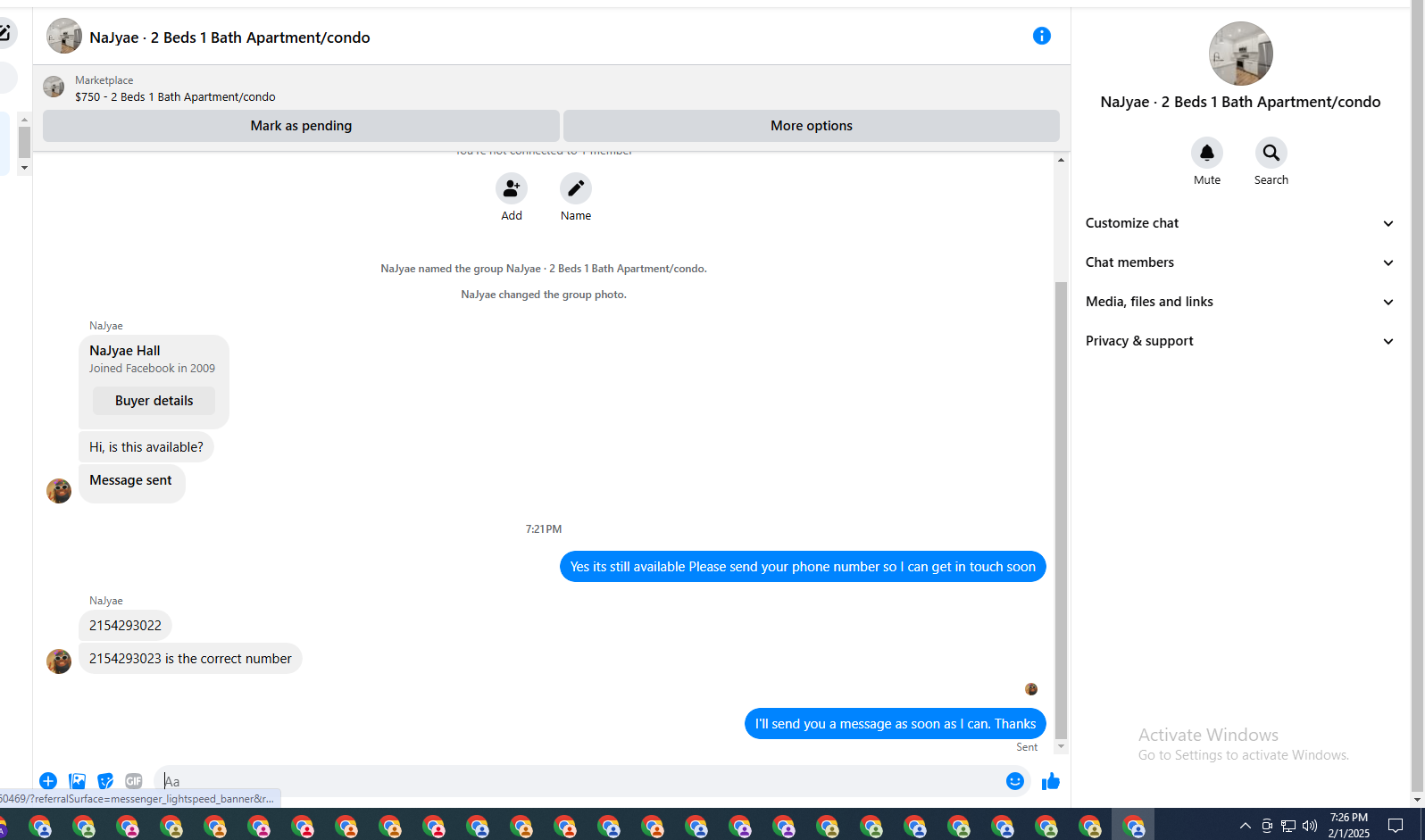The image size is (1425, 840).
Task: Click the conversation title in header
Action: pyautogui.click(x=229, y=37)
